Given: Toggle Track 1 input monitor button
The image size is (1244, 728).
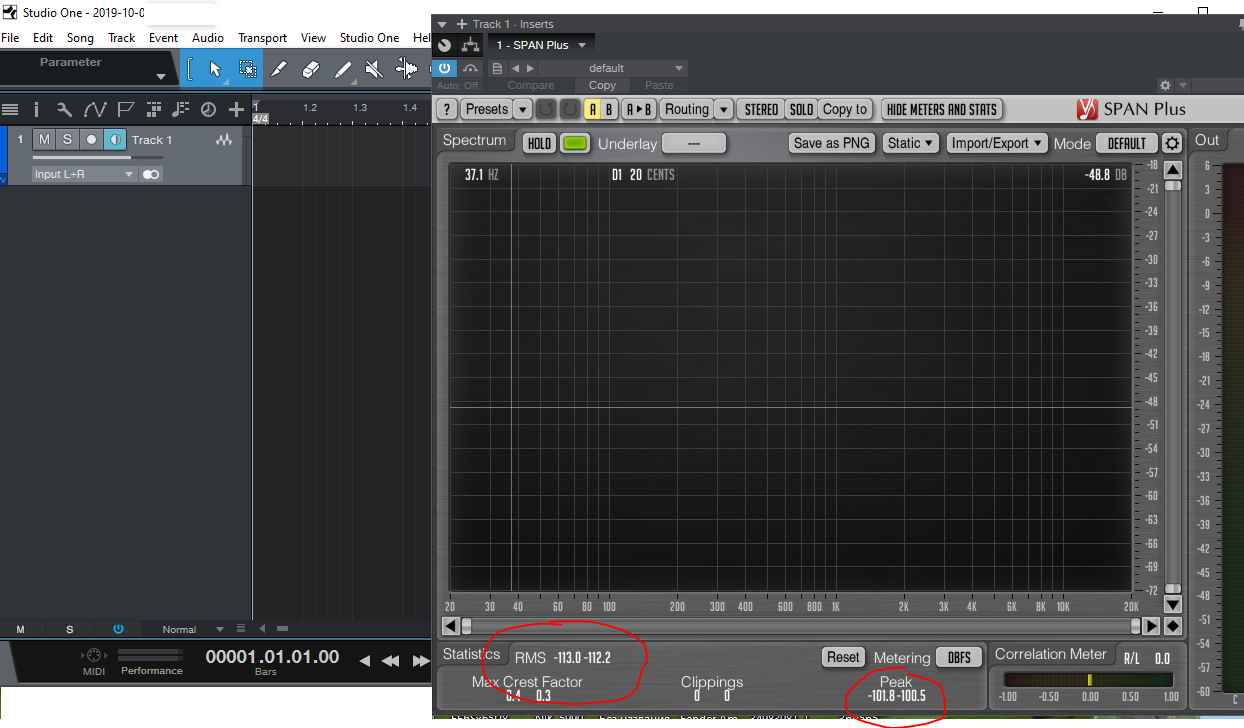Looking at the screenshot, I should point(114,139).
